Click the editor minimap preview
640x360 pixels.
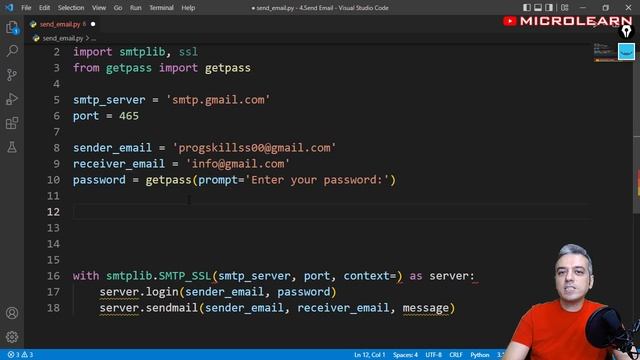pos(605,52)
